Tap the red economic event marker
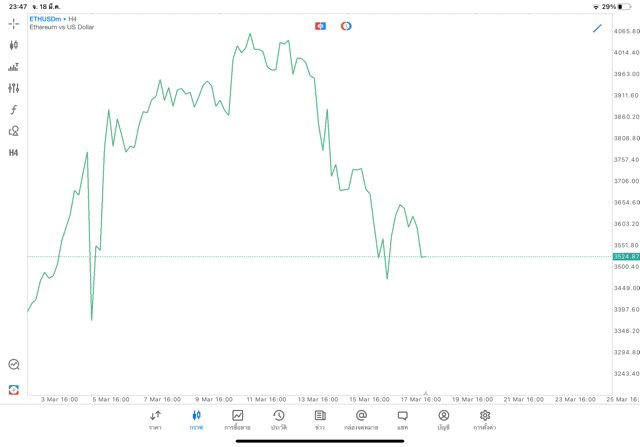640x447 pixels. tap(320, 26)
